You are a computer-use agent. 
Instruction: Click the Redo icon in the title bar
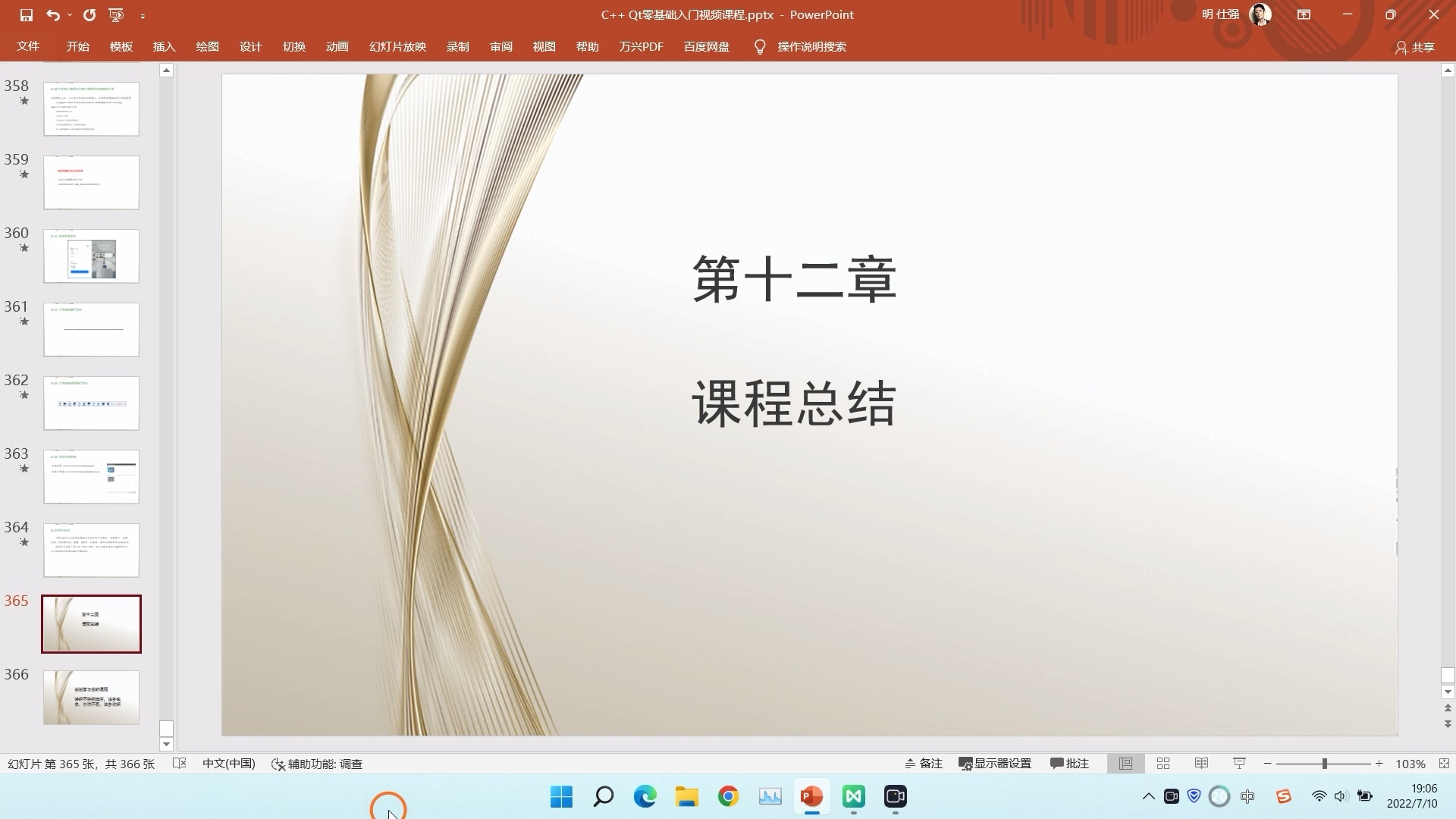[90, 14]
